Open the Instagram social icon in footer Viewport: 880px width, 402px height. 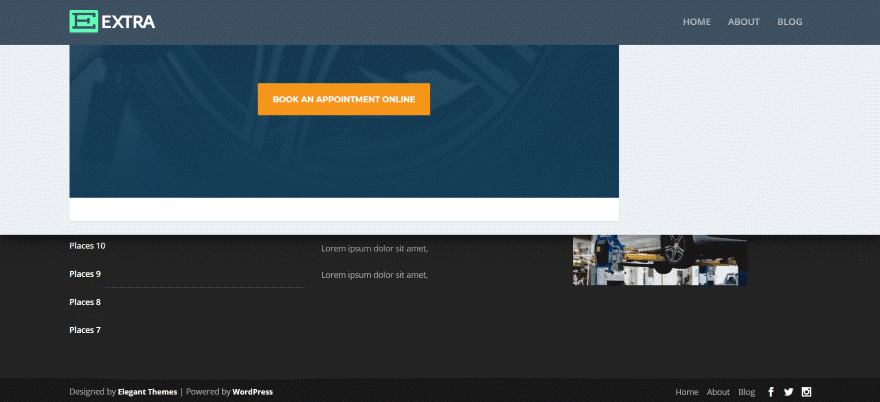(x=806, y=392)
